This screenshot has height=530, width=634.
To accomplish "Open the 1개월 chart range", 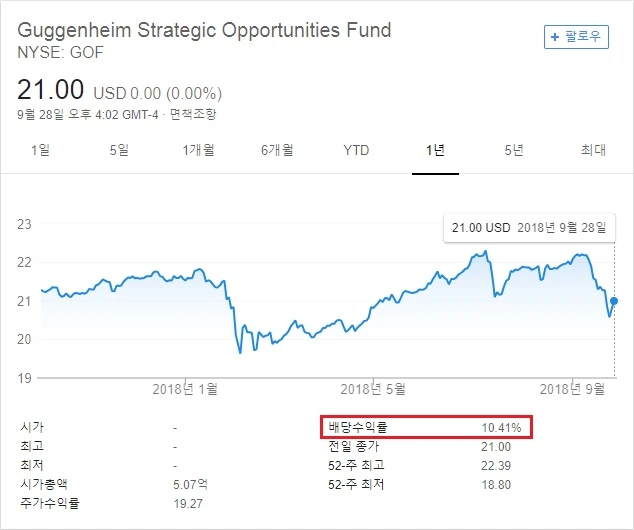I will coord(198,150).
